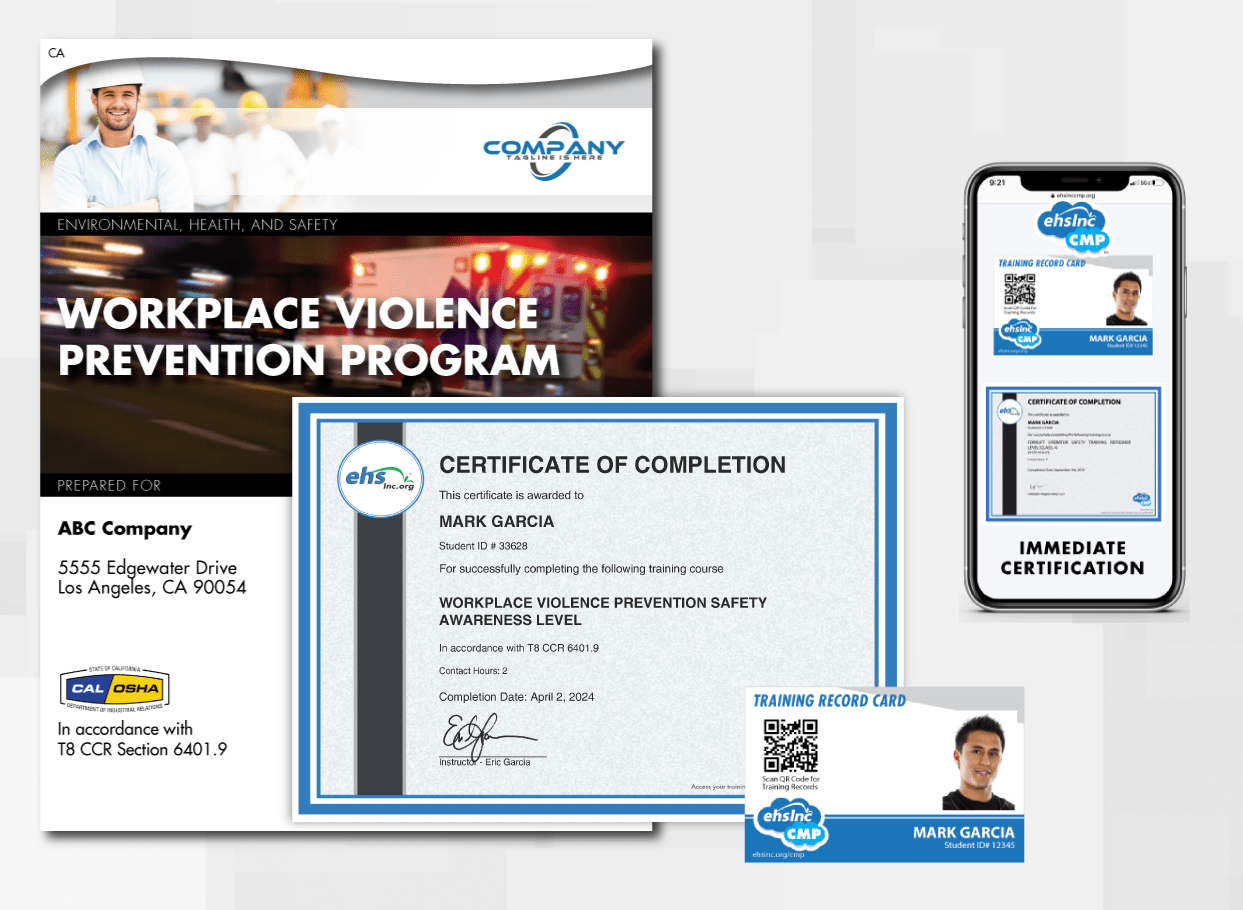Viewport: 1243px width, 910px height.
Task: Click the 'Instructor - Eric Garcia' caption
Action: coord(485,763)
